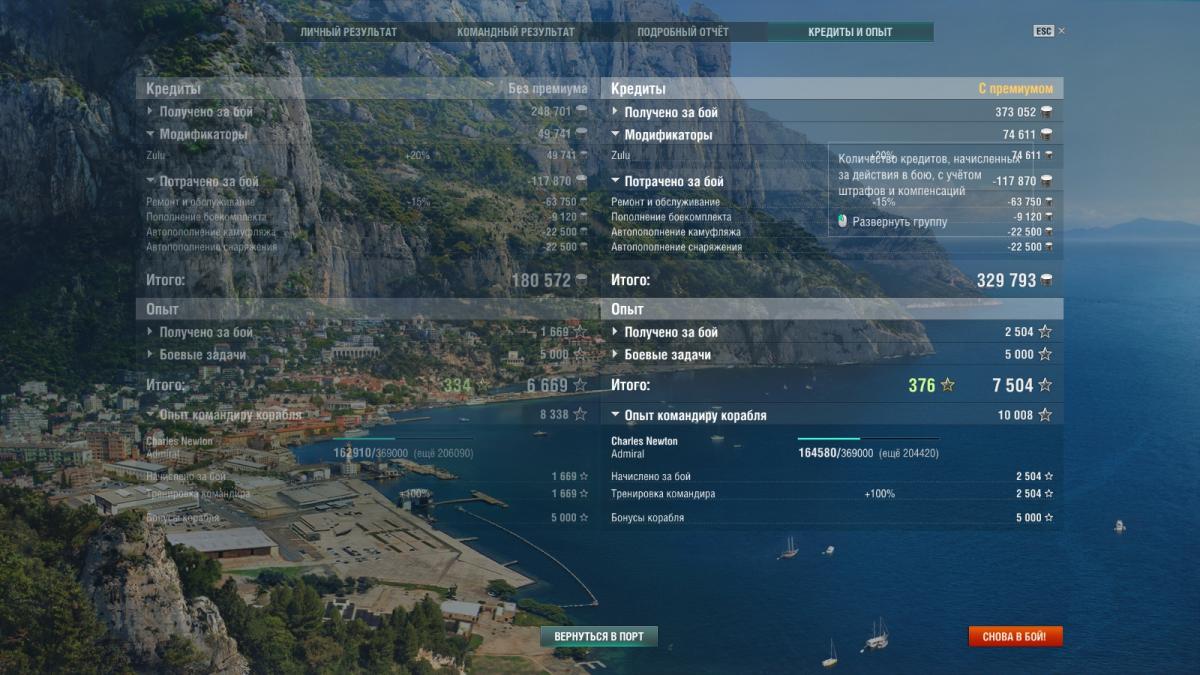1200x675 pixels.
Task: Switch to the КОМАНДНЫЙ РЕЗУЛЬТАТ tab
Action: click(516, 32)
